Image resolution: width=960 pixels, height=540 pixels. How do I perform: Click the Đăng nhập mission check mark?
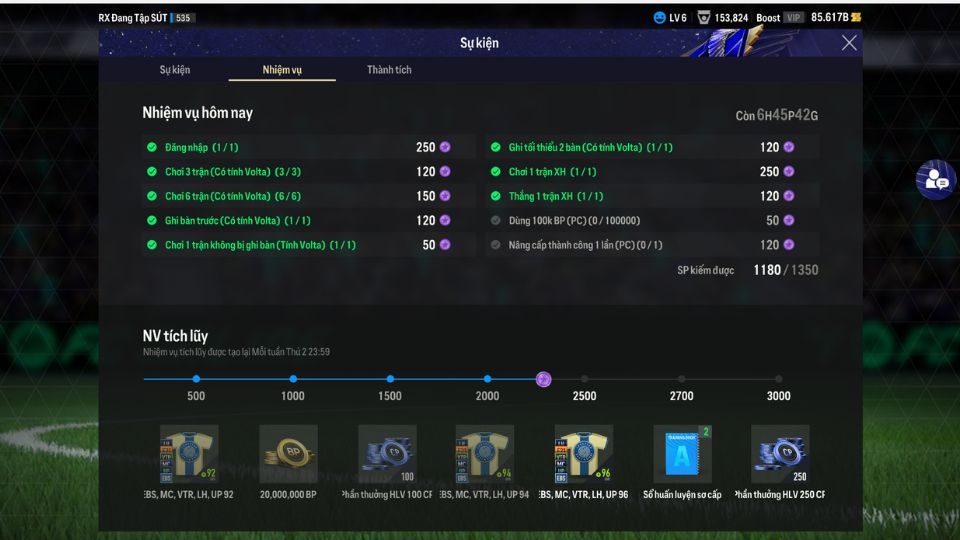(152, 147)
